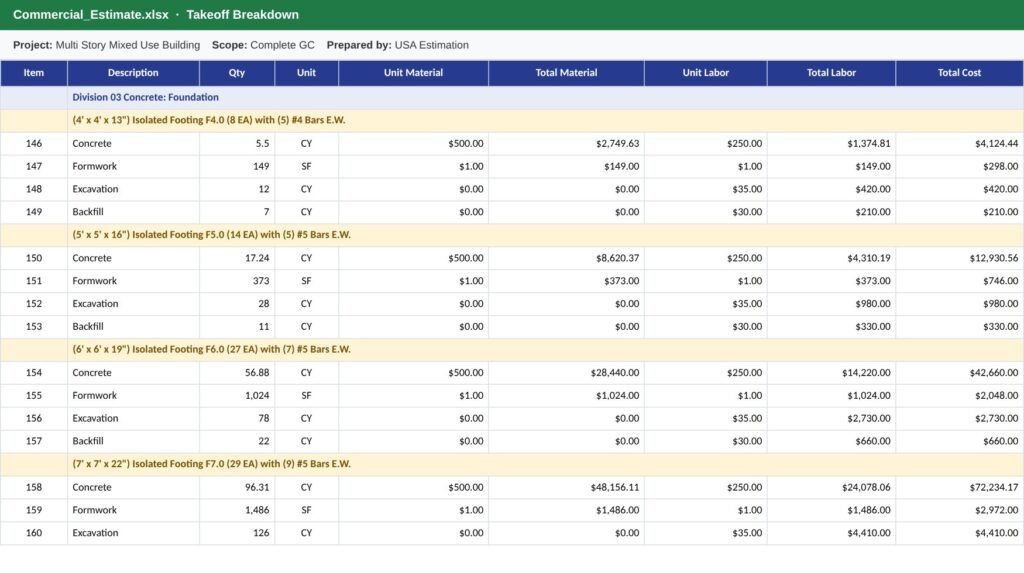Click the Total Labor column header
The width and height of the screenshot is (1024, 573).
tap(831, 73)
